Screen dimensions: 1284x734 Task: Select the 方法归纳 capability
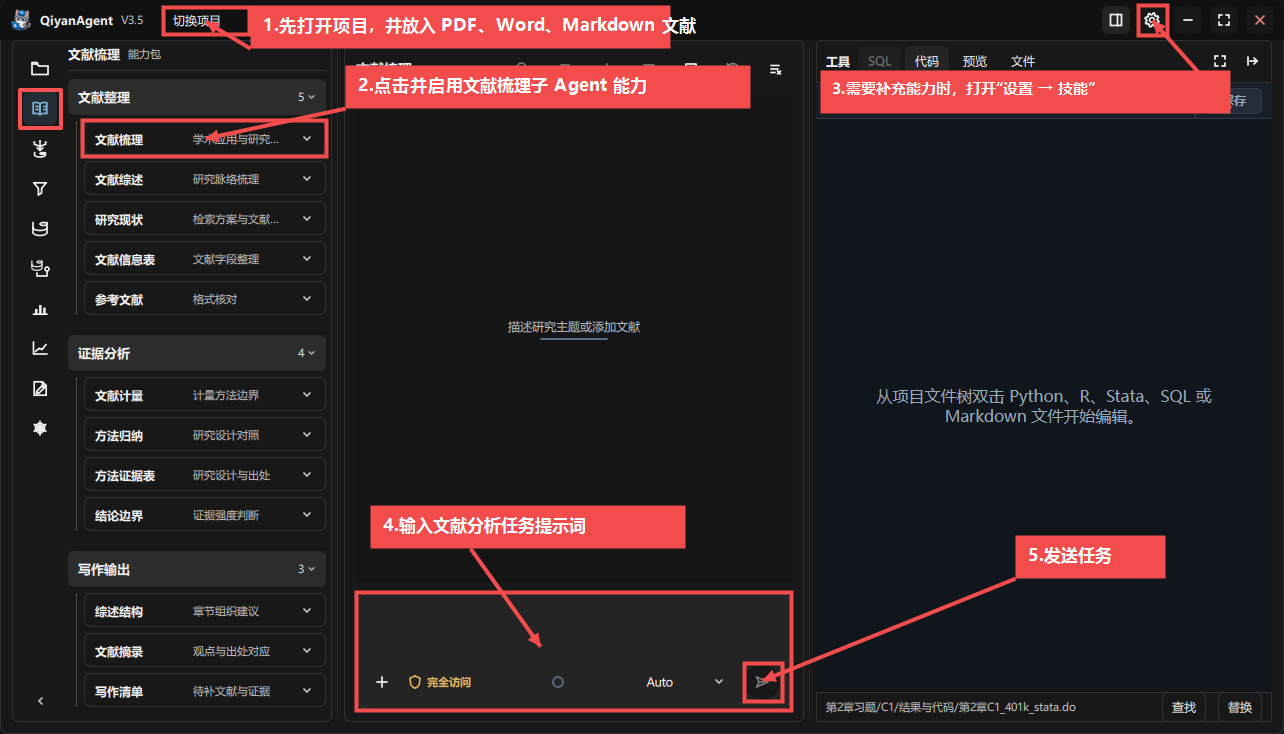click(x=204, y=435)
